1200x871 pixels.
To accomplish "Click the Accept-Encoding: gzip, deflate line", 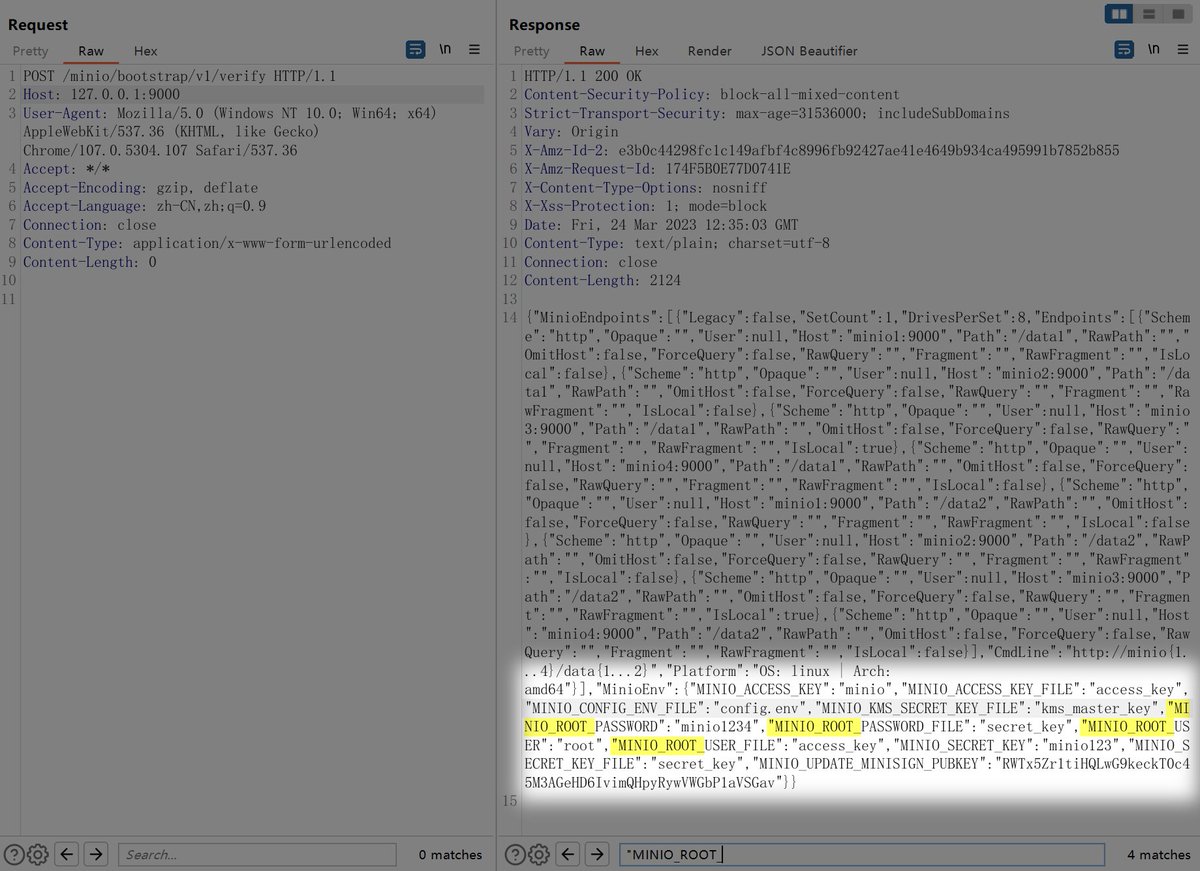I will (x=140, y=187).
